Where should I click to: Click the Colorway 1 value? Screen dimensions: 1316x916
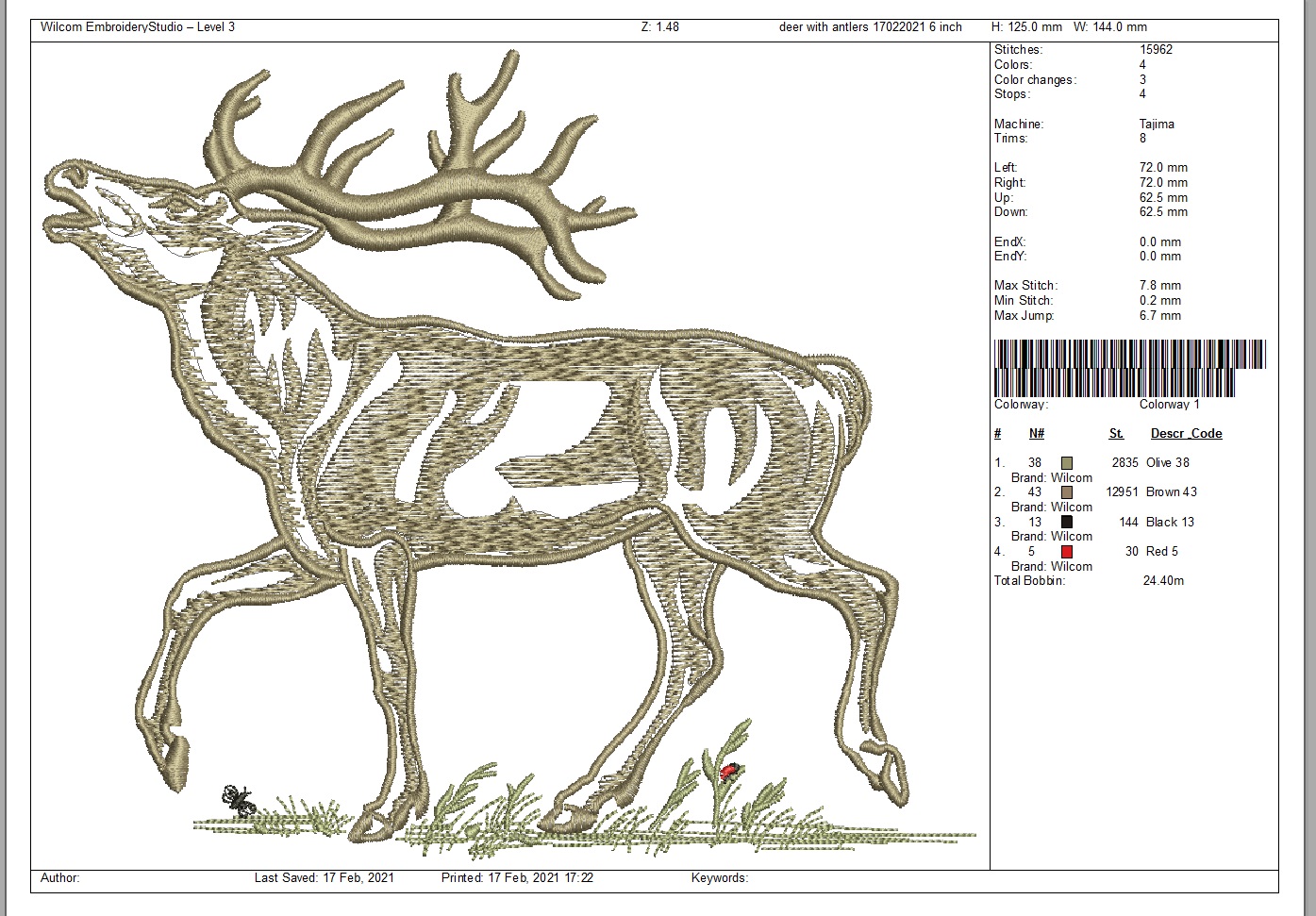click(1169, 405)
